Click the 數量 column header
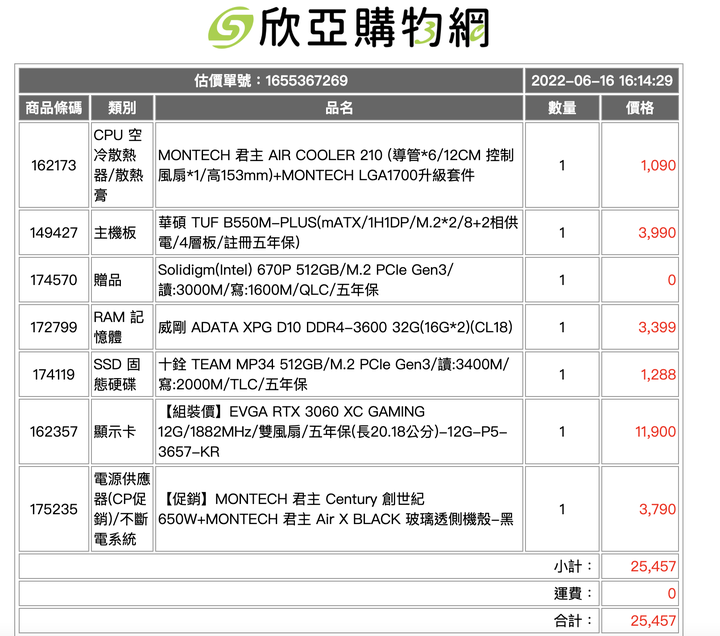Viewport: 720px width, 636px height. [562, 108]
